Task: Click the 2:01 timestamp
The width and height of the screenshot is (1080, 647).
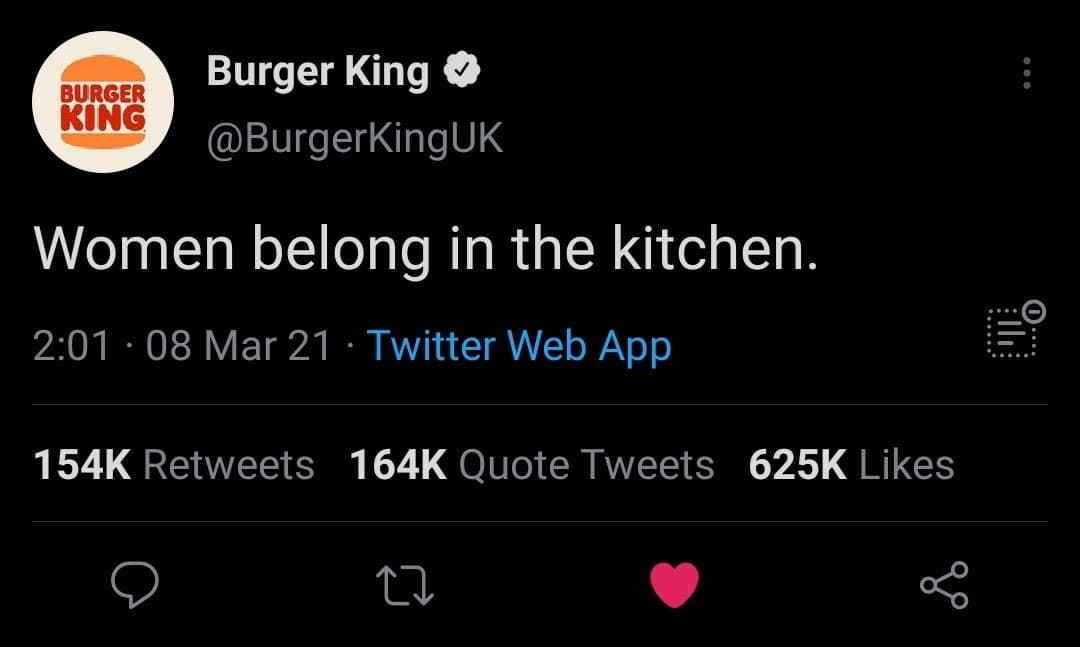Action: coord(71,346)
